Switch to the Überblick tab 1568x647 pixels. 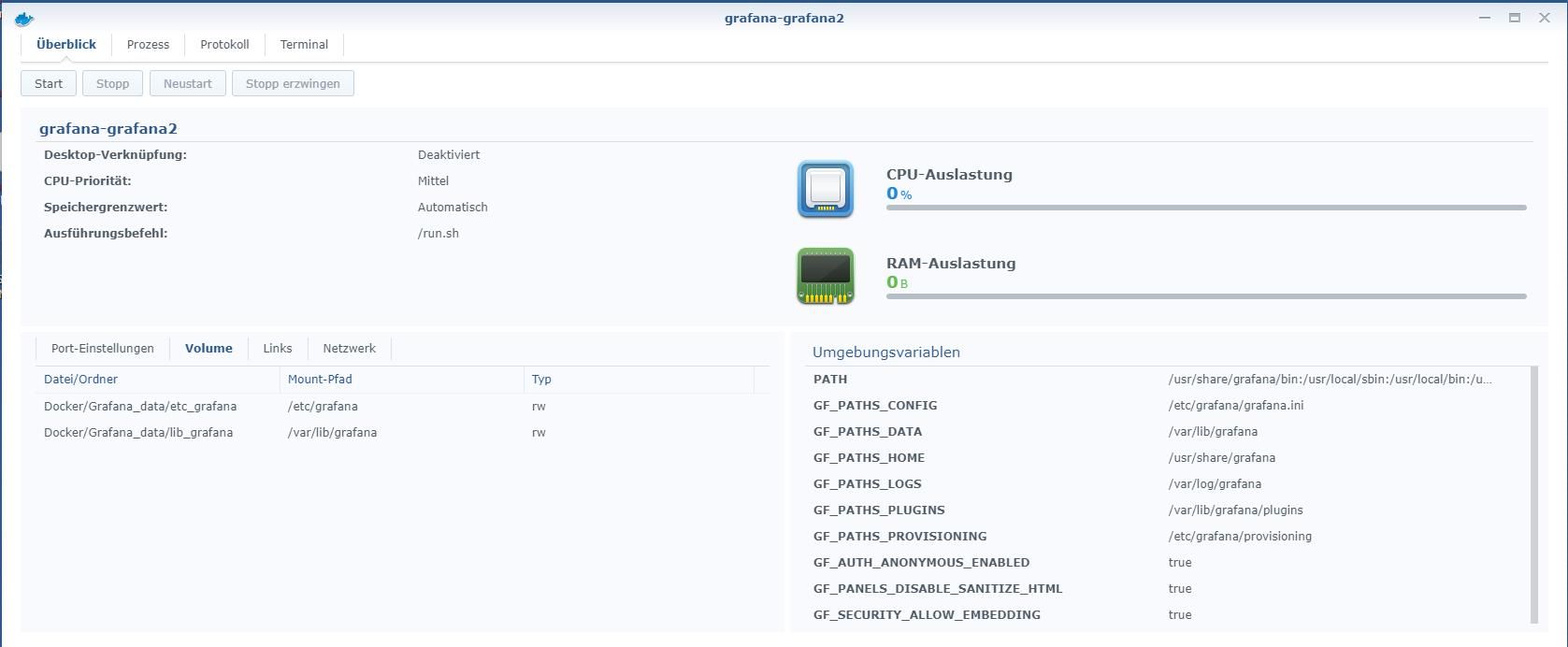point(66,44)
